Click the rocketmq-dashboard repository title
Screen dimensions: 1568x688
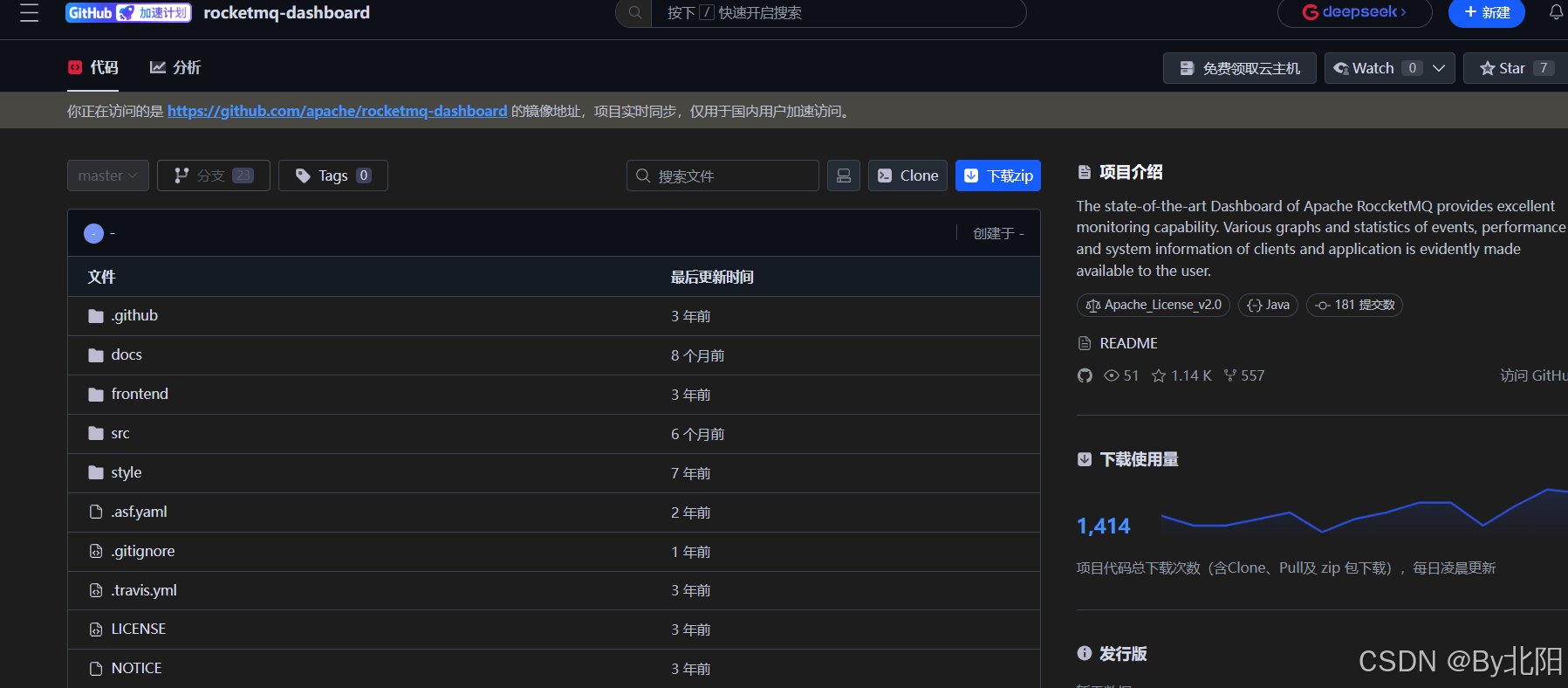(286, 12)
